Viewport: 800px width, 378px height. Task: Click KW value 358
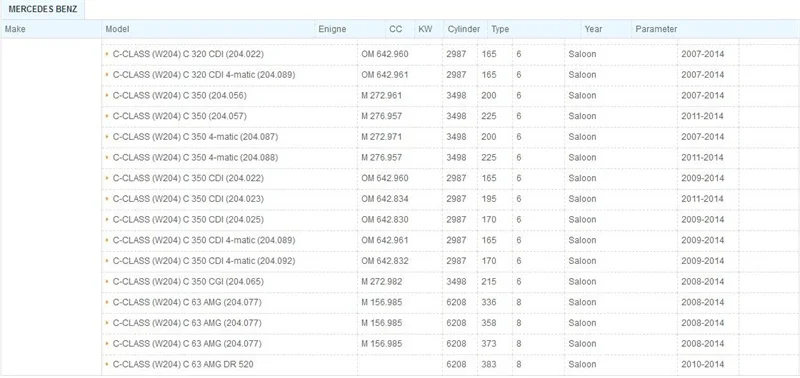click(x=489, y=323)
